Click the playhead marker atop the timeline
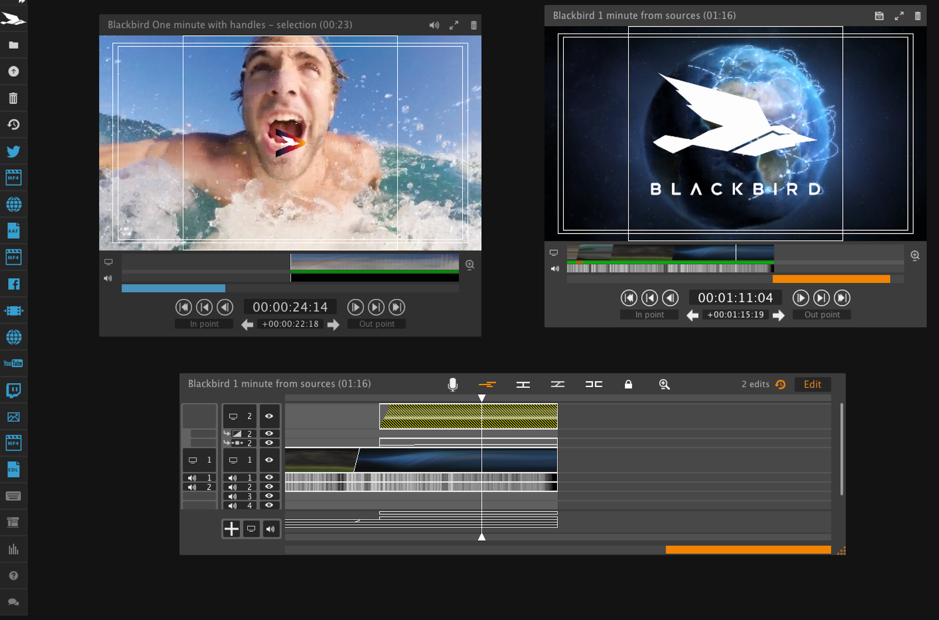 coord(481,398)
